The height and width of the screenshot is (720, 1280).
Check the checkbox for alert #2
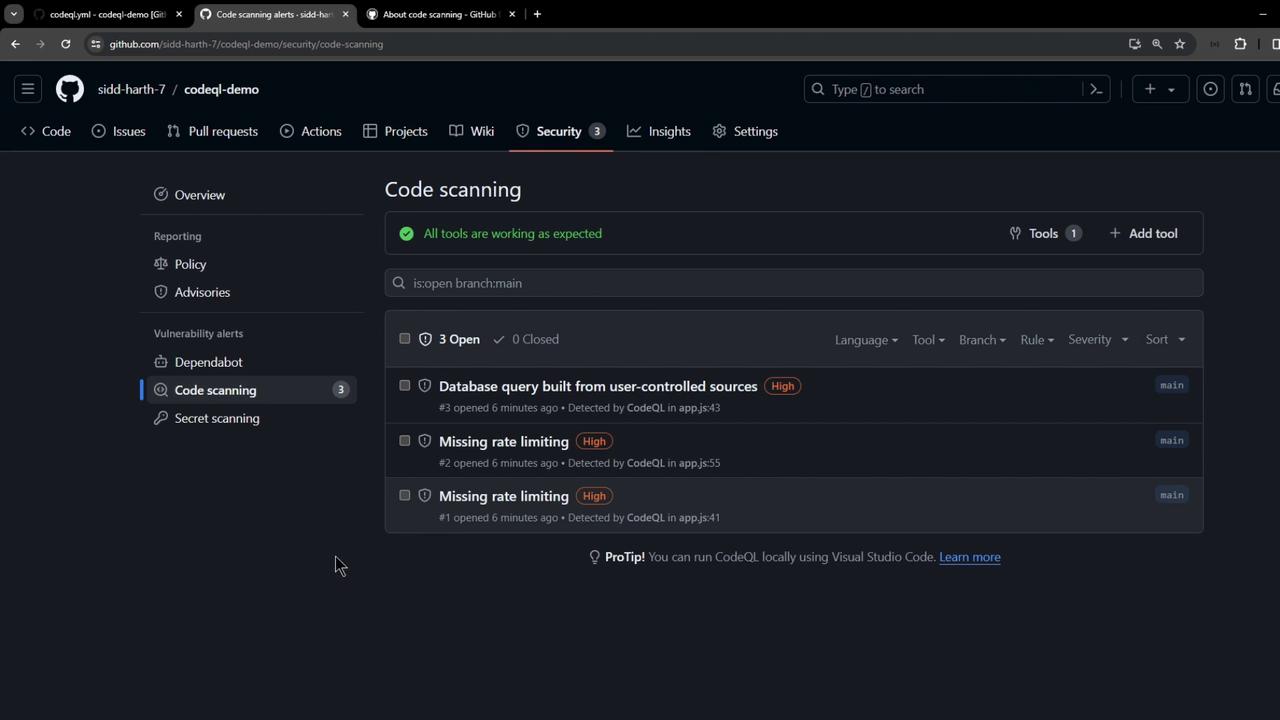point(405,440)
